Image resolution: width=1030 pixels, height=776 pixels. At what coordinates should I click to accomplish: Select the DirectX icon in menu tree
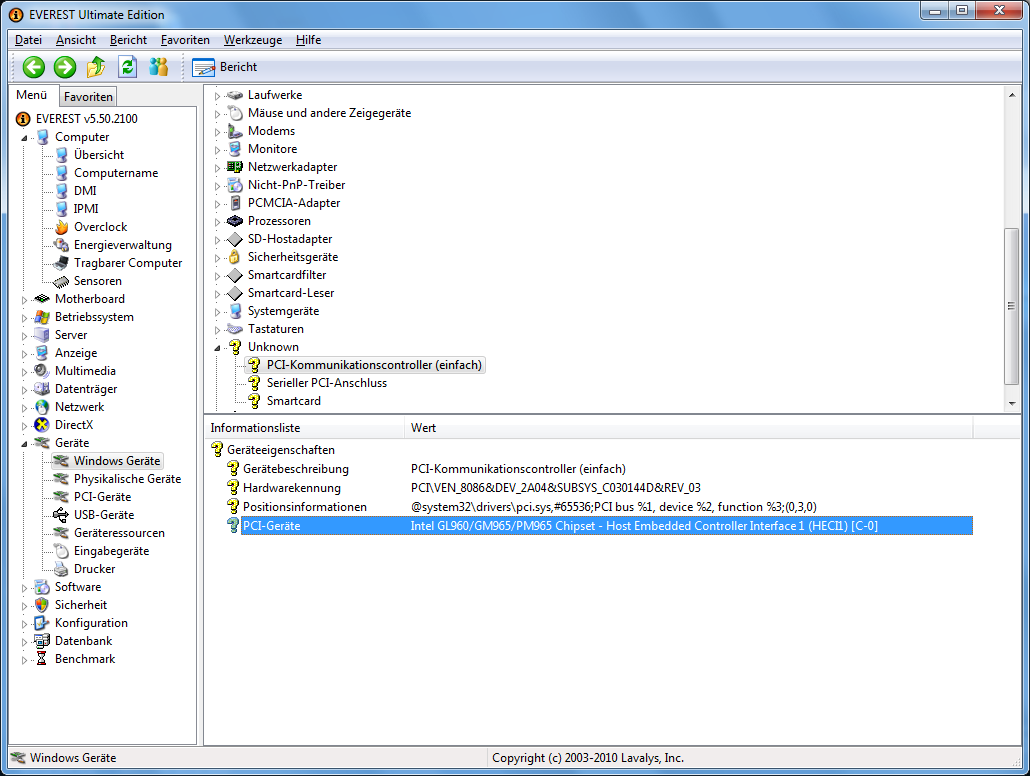point(42,425)
